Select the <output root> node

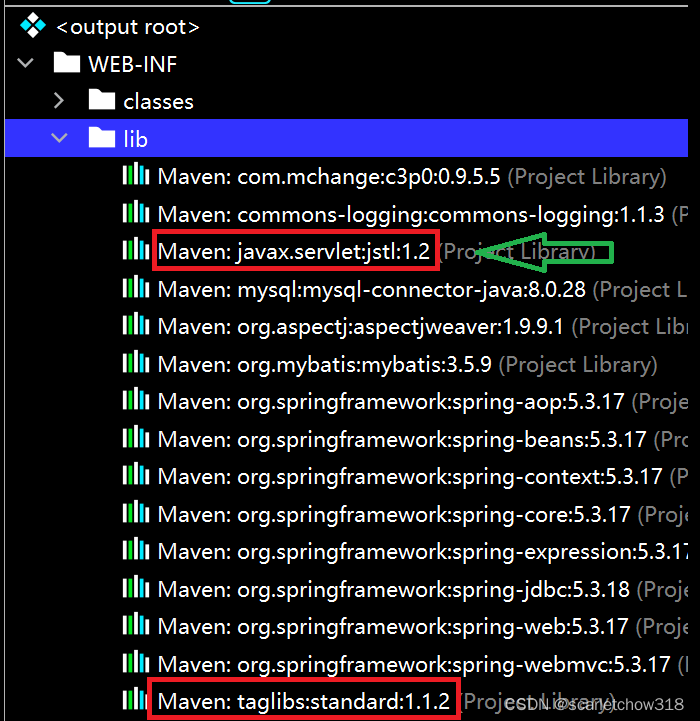click(x=127, y=27)
